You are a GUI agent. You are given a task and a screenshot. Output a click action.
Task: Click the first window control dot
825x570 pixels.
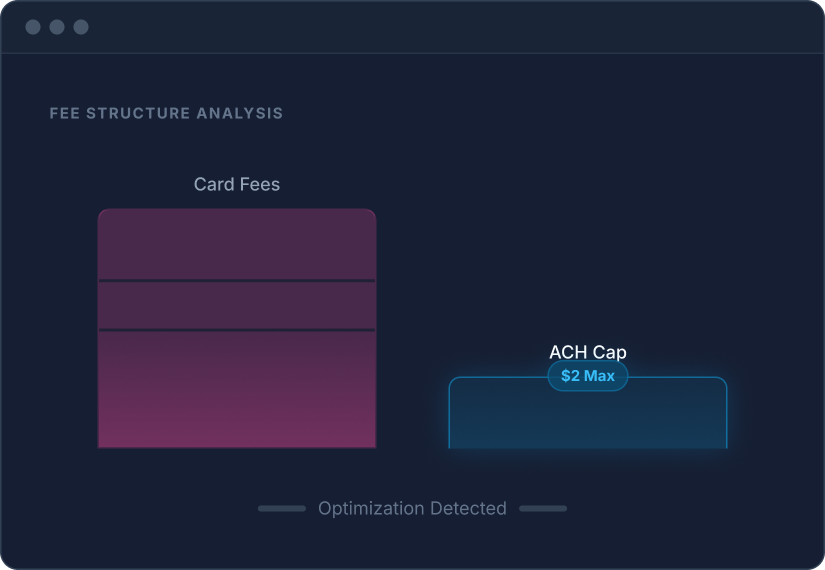point(33,27)
